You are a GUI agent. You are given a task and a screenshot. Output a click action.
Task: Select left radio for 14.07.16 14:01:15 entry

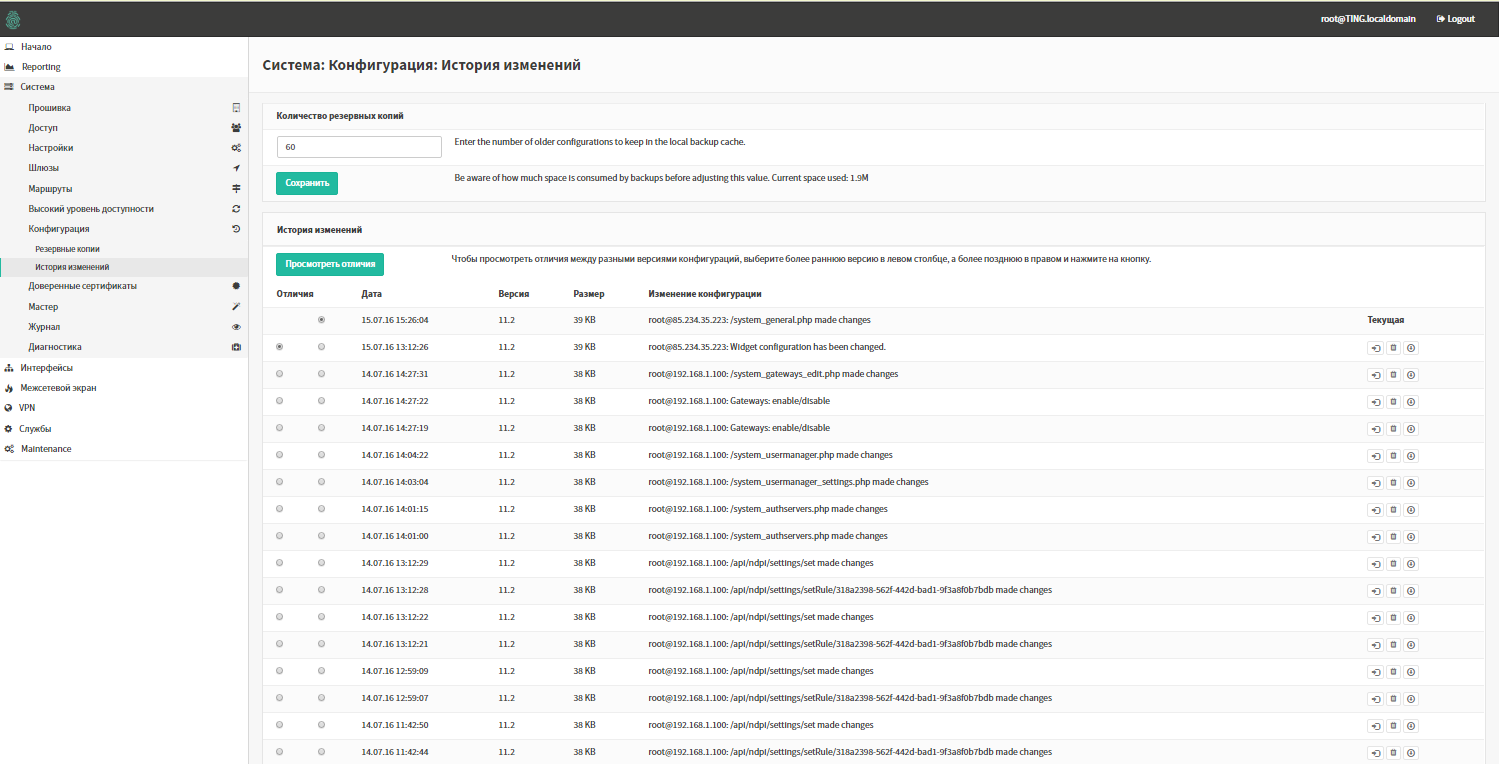[x=279, y=509]
